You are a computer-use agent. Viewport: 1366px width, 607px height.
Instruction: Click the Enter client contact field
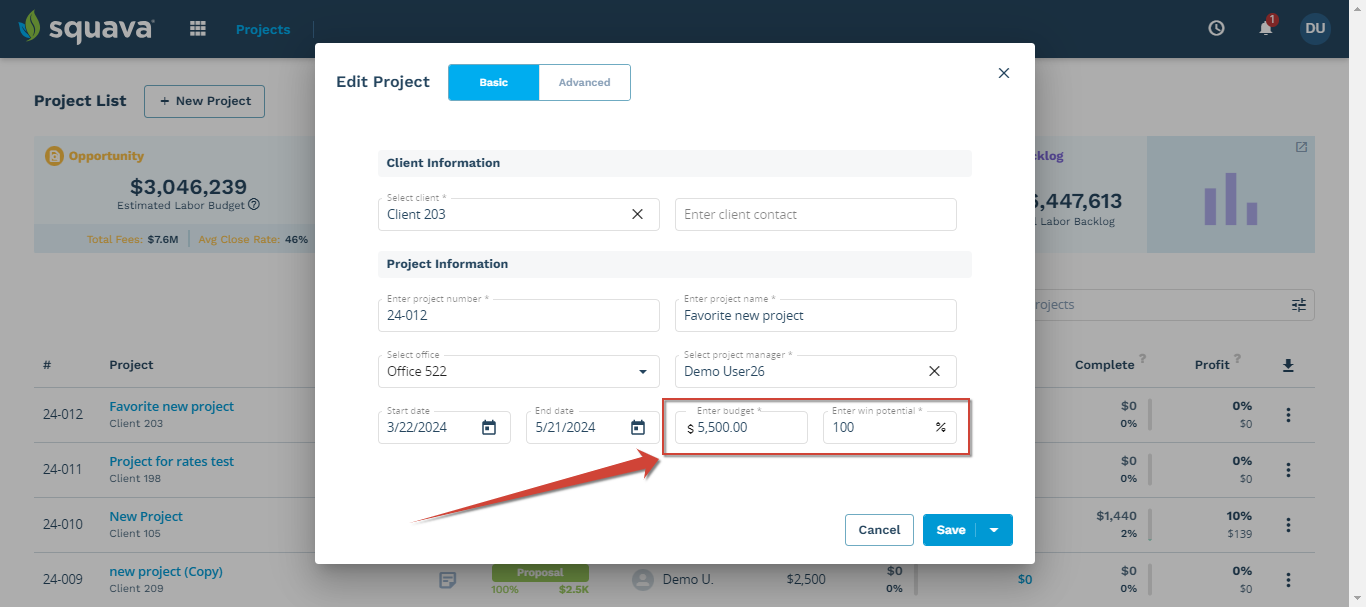815,213
